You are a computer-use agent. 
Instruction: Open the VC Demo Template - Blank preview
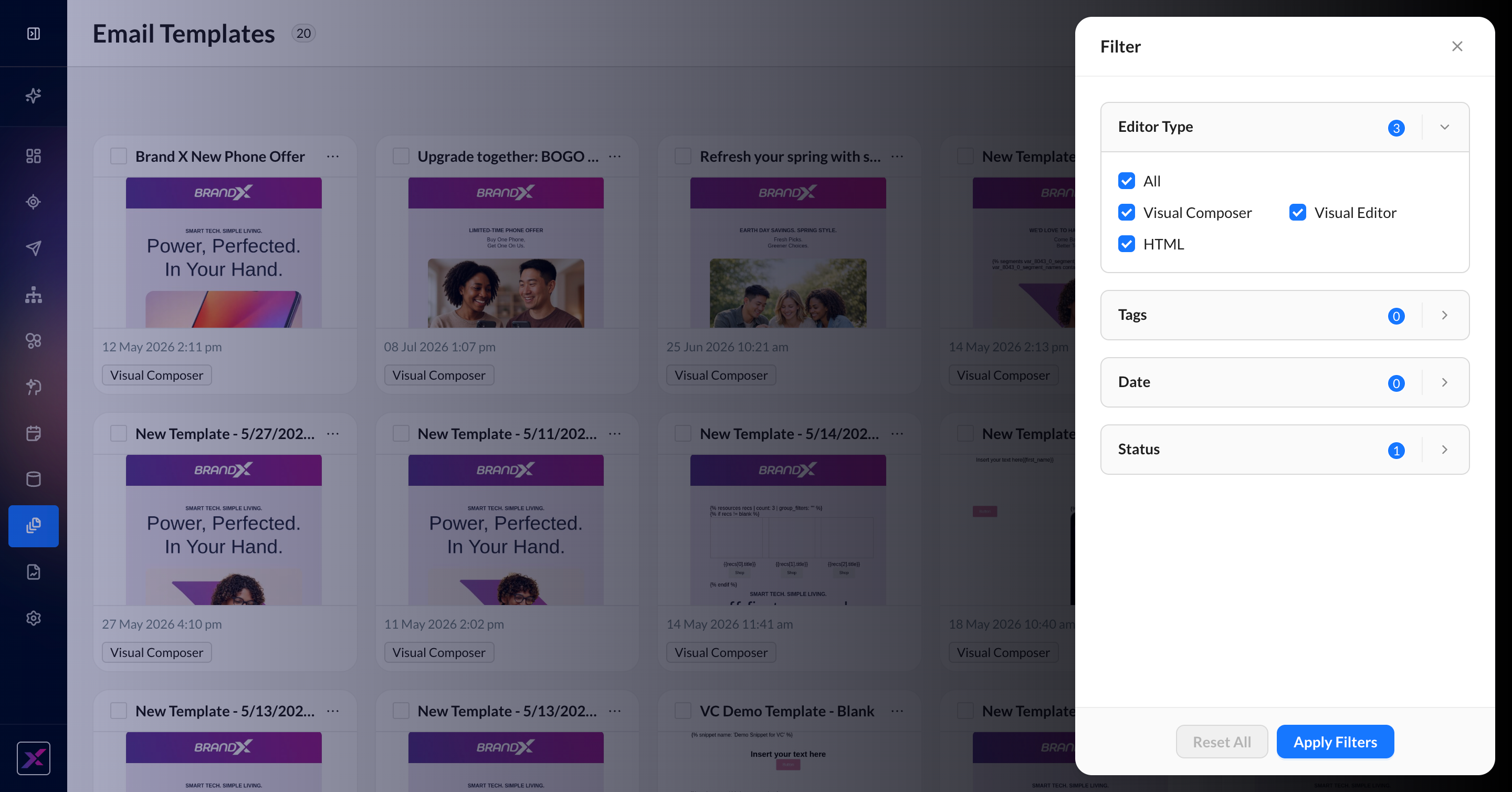click(787, 762)
